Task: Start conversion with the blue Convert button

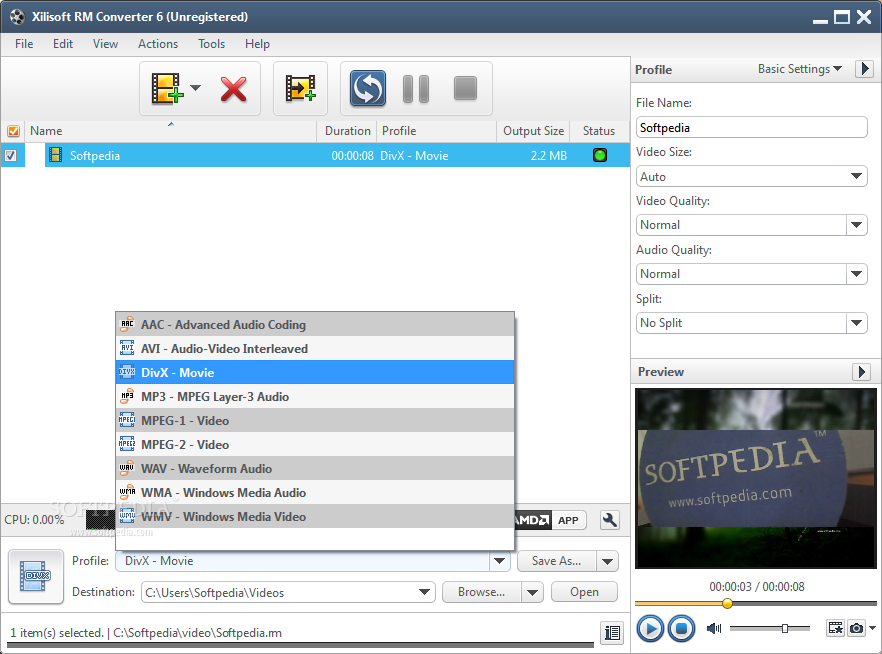Action: coord(368,88)
